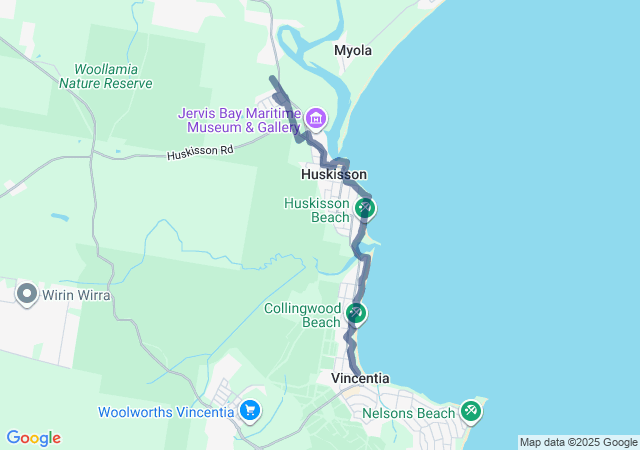Open the Woollamia Nature Reserve label
The width and height of the screenshot is (640, 450).
106,76
